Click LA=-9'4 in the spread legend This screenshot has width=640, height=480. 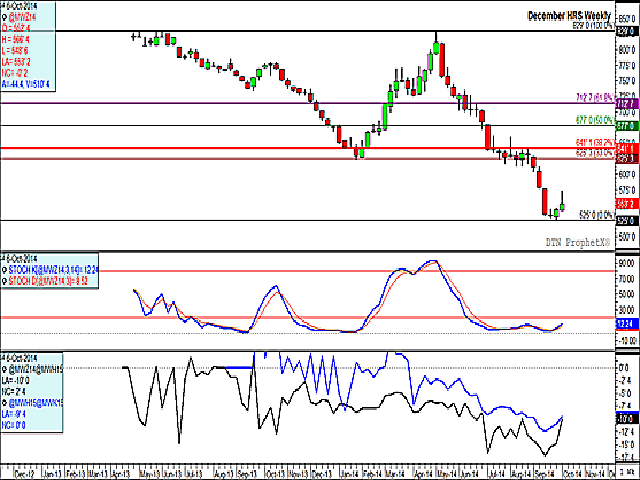point(14,414)
